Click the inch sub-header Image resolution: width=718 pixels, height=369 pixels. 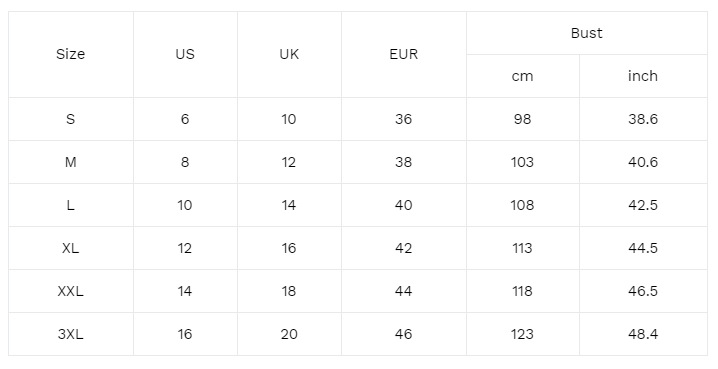[x=643, y=76]
